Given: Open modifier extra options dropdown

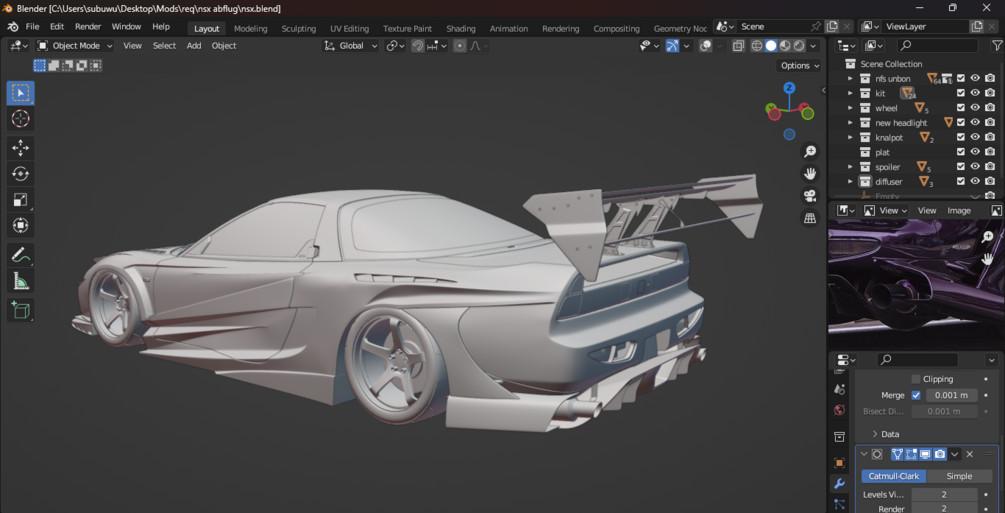Looking at the screenshot, I should pyautogui.click(x=955, y=454).
